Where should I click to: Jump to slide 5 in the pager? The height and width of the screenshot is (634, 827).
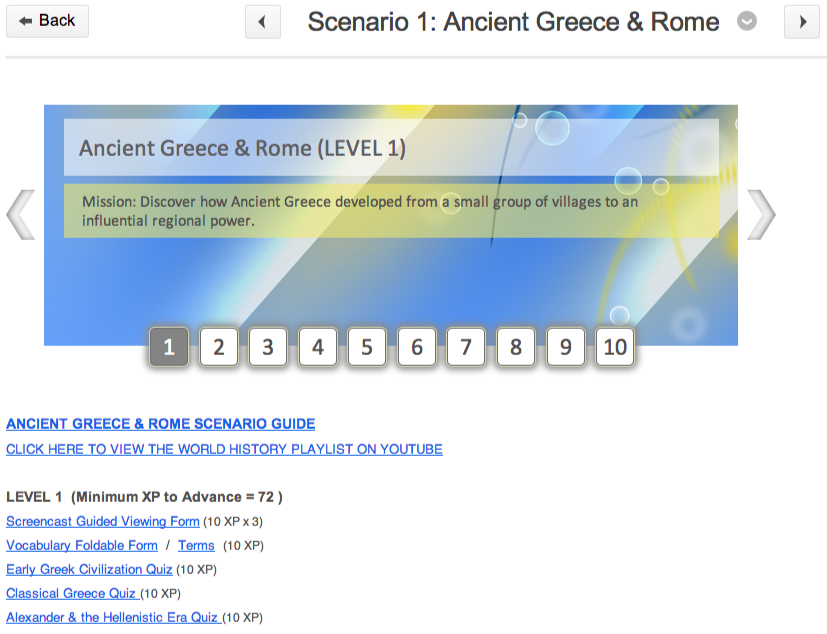click(367, 347)
